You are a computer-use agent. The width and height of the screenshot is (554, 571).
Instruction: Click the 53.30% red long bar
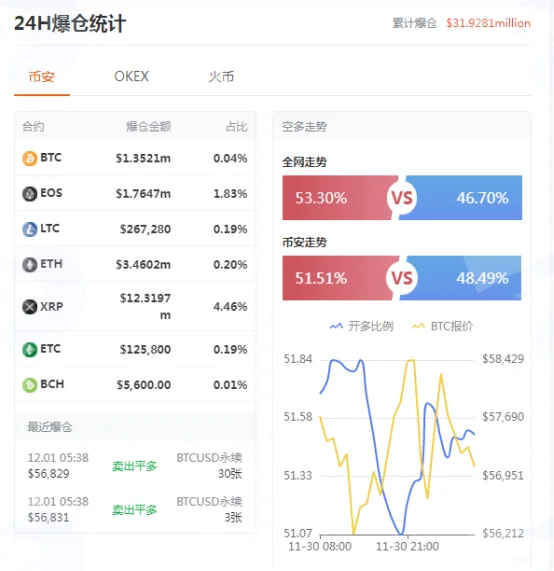click(x=338, y=198)
